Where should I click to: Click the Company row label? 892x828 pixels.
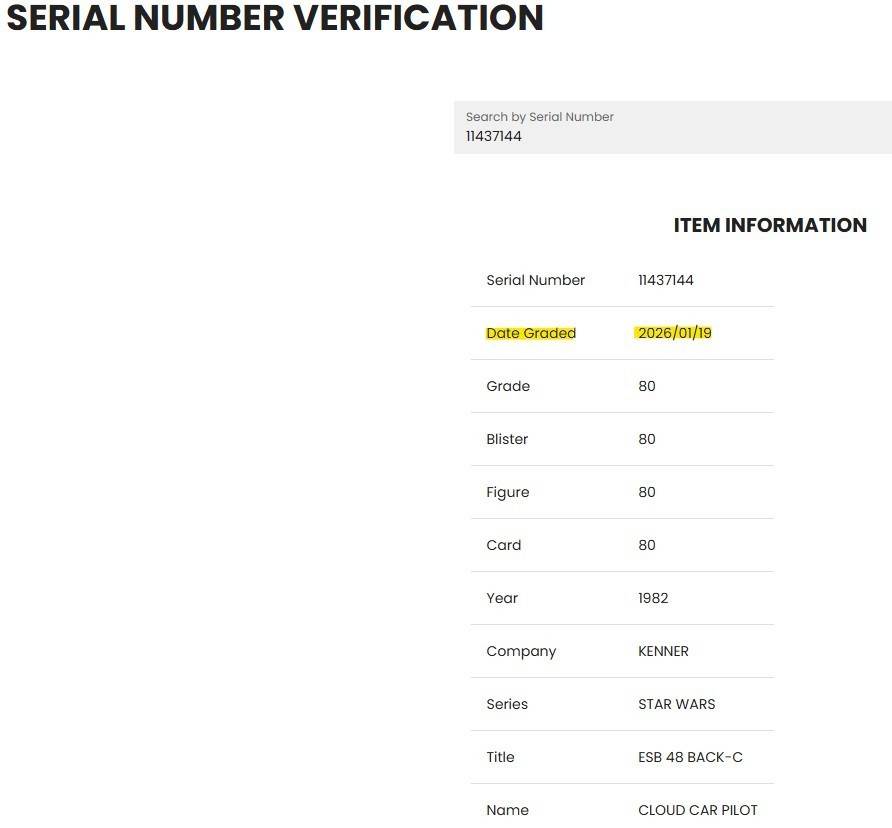point(521,652)
